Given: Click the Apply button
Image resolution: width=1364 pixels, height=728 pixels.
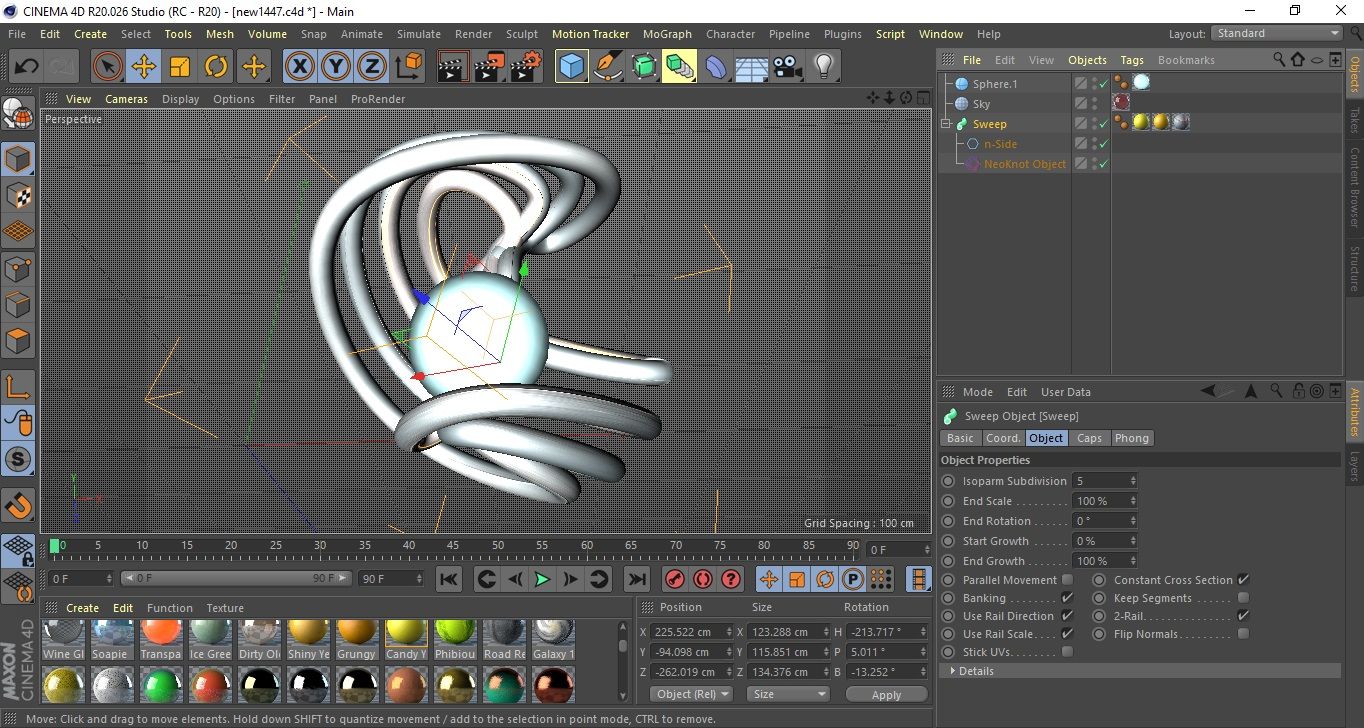Looking at the screenshot, I should (x=886, y=694).
